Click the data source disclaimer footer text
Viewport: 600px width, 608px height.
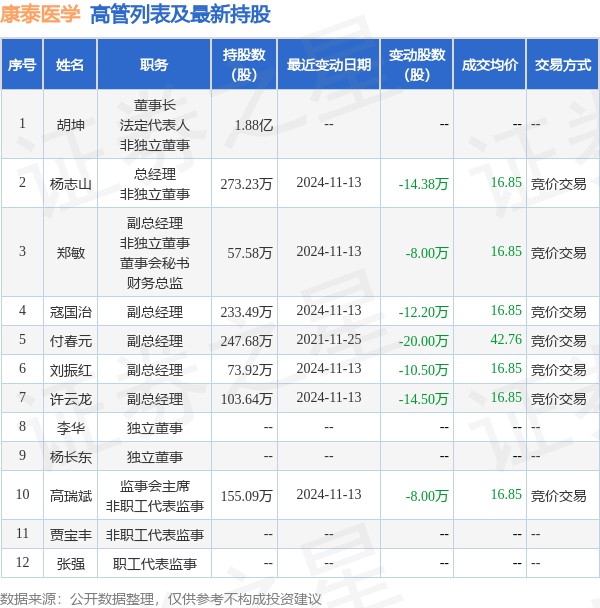pyautogui.click(x=161, y=599)
